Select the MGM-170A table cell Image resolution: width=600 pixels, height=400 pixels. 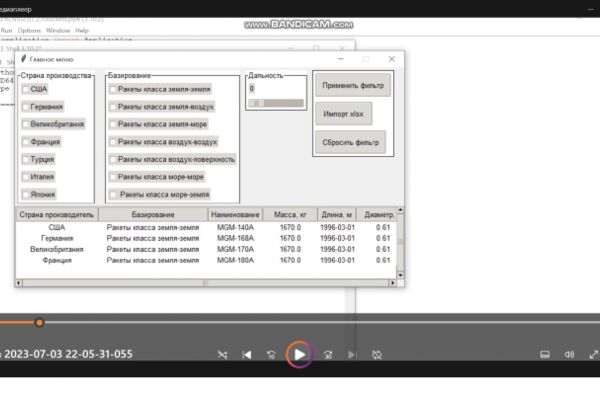click(x=235, y=249)
